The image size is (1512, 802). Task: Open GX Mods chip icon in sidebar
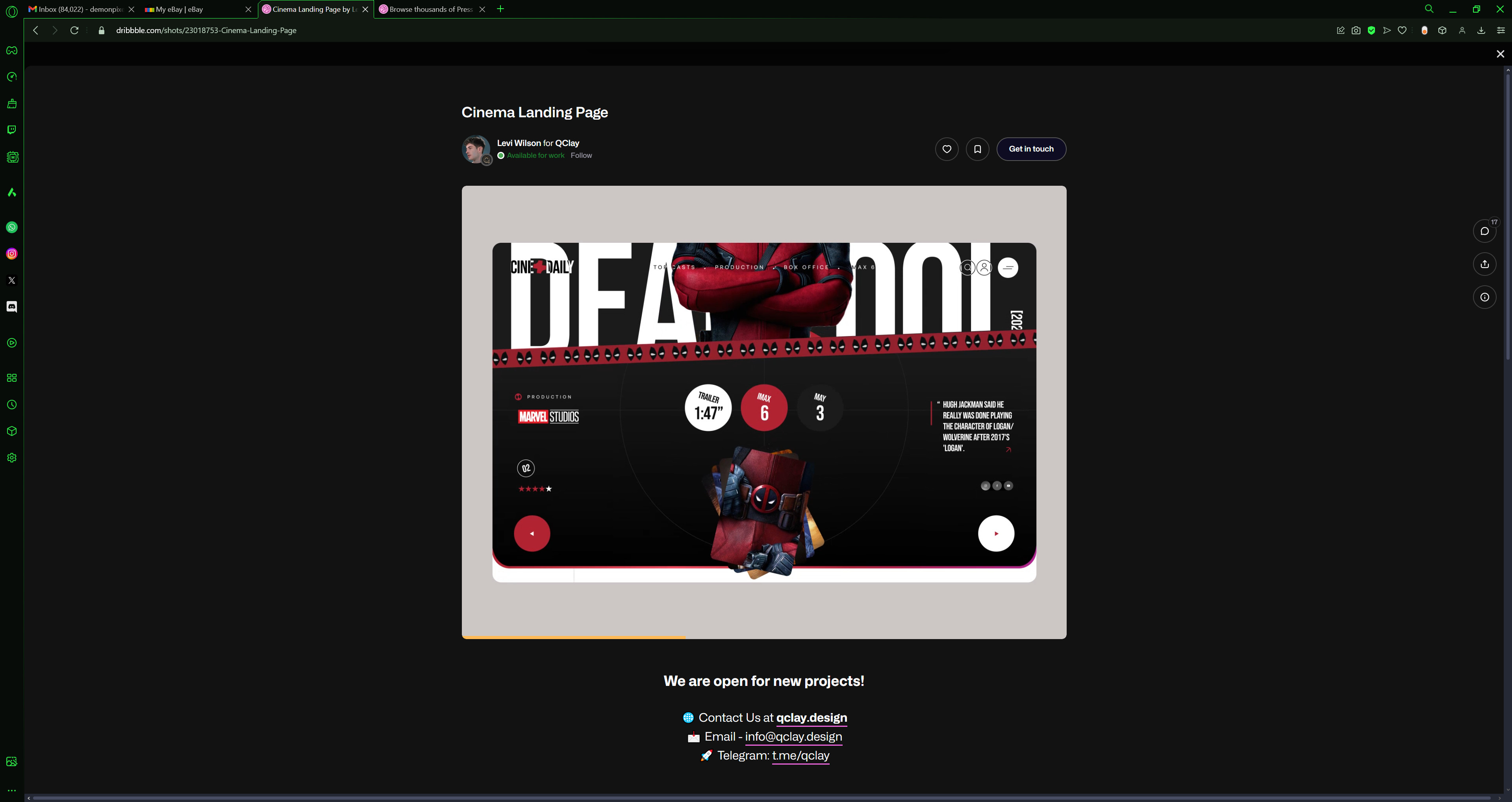tap(12, 157)
